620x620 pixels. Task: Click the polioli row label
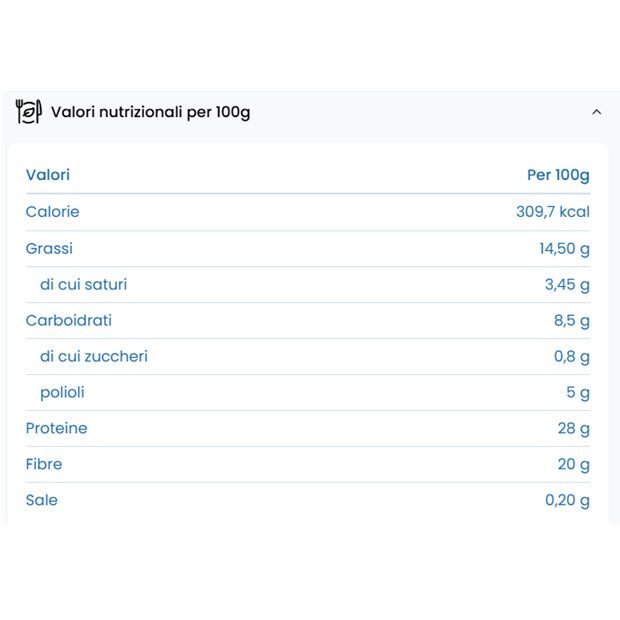point(62,392)
